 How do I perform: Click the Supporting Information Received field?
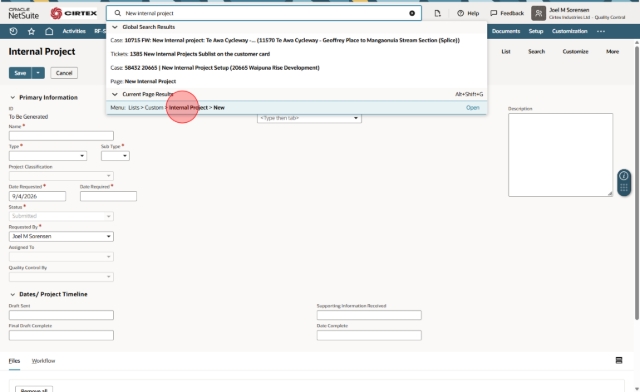tap(369, 315)
